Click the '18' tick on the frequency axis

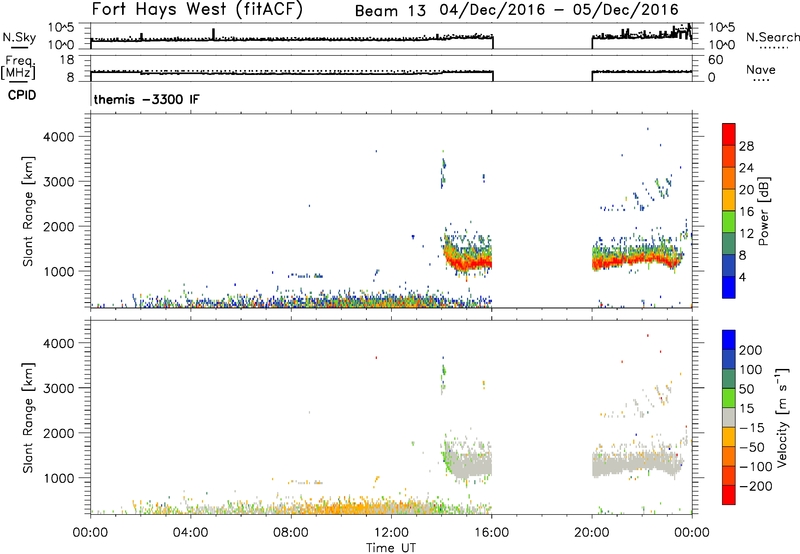[x=67, y=60]
